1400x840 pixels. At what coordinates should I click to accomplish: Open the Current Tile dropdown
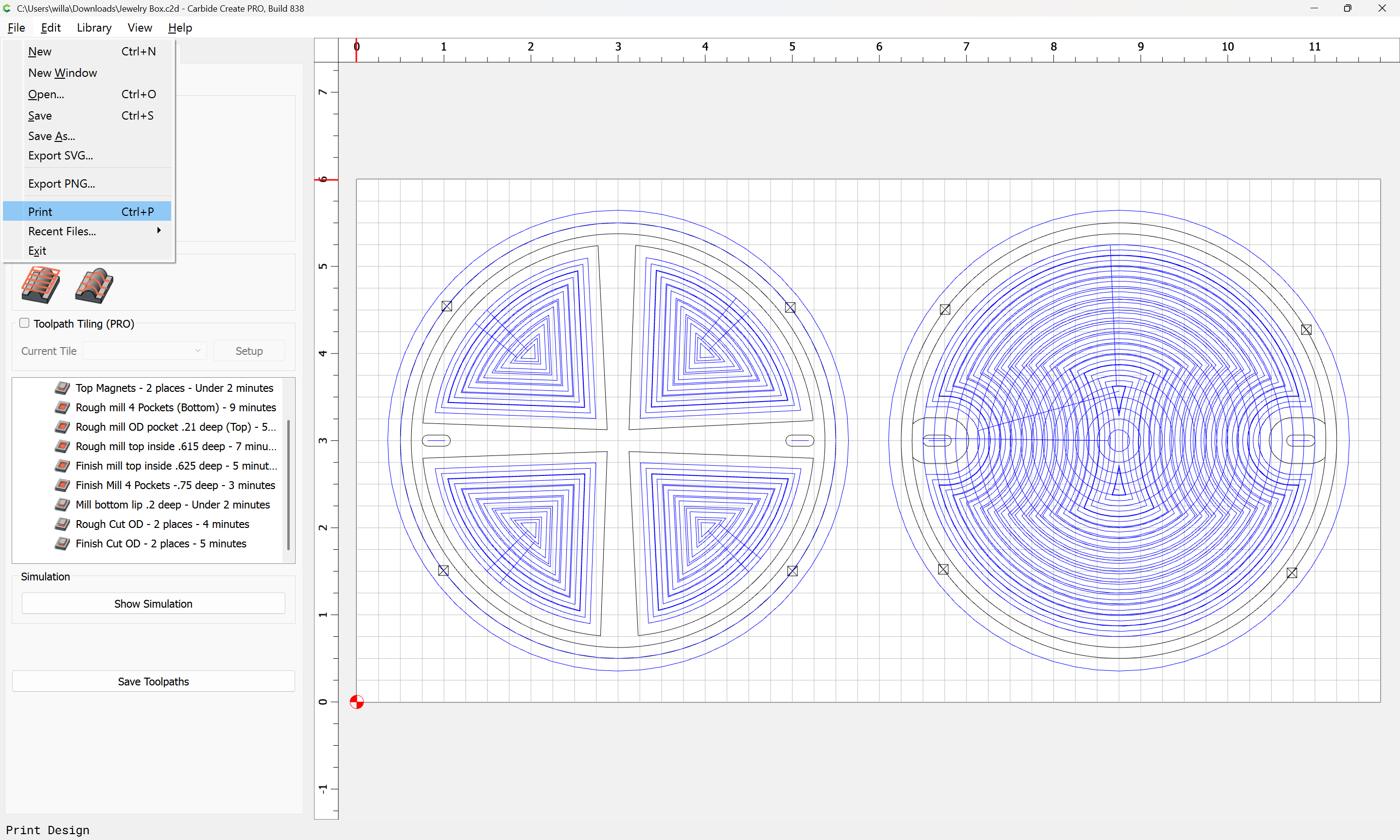144,351
